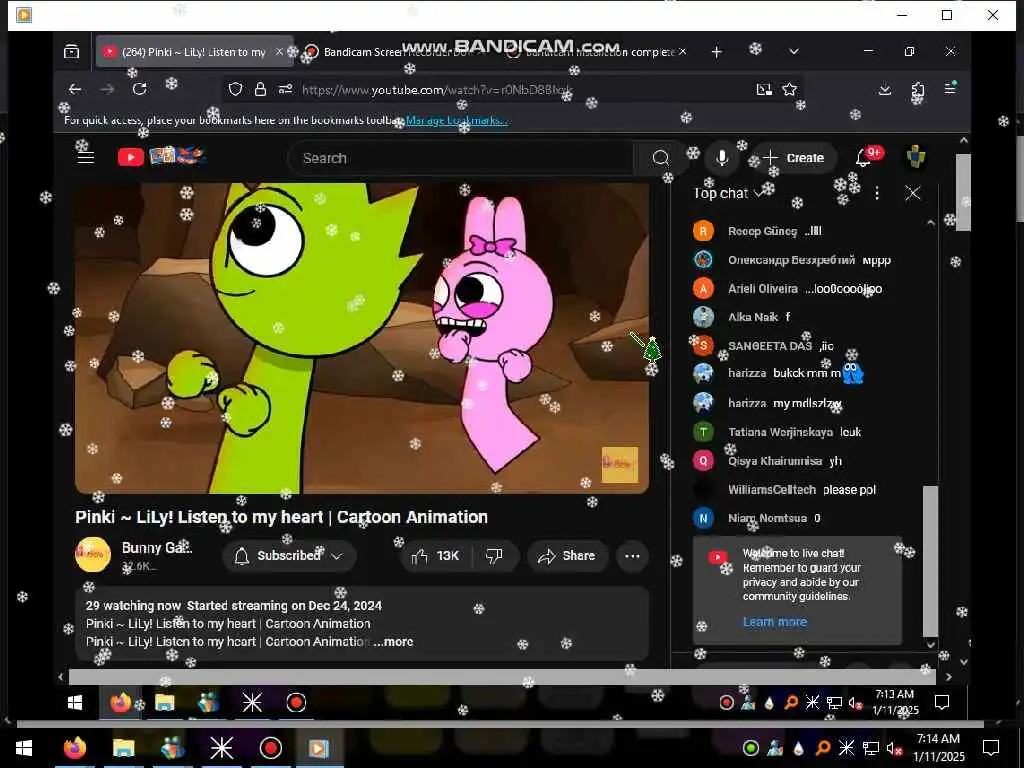Click the grayed forward arrow in Firefox
Screen dimensions: 1024x768
(x=108, y=89)
